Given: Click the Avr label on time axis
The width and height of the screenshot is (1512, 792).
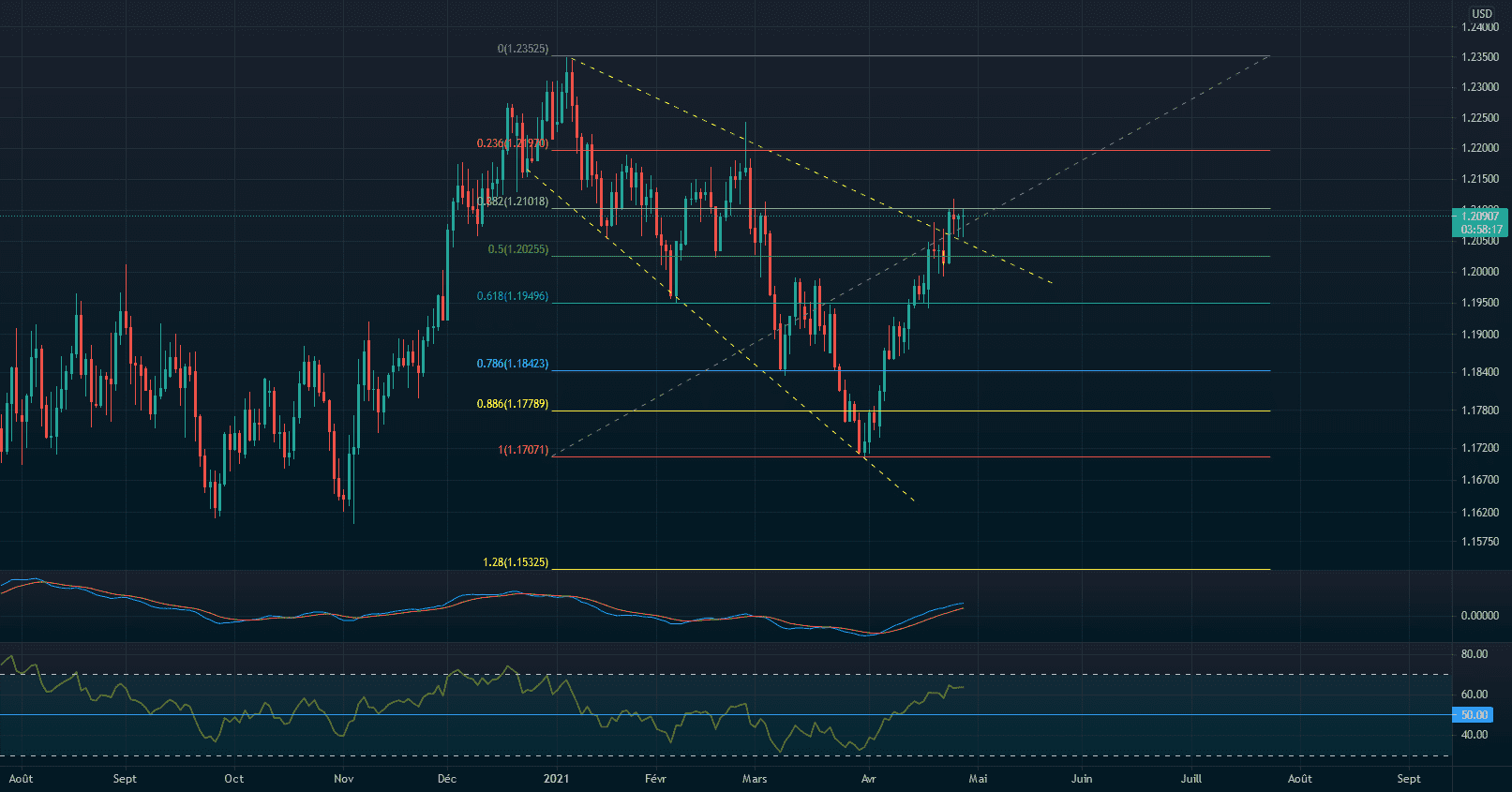Looking at the screenshot, I should pyautogui.click(x=868, y=779).
